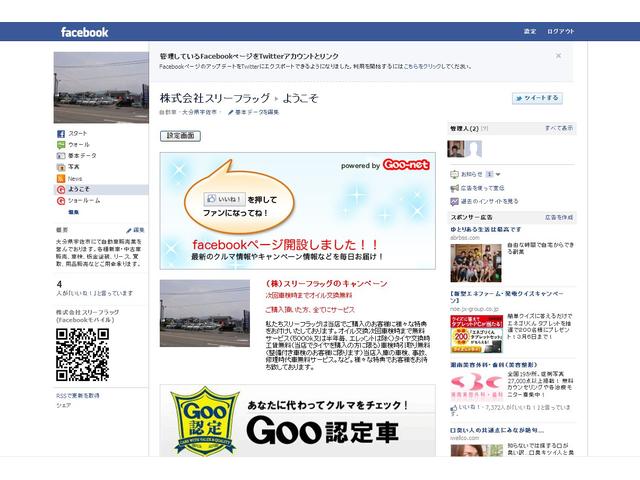Dismiss the Twitter link notification banner
640x480 pixels.
[558, 56]
